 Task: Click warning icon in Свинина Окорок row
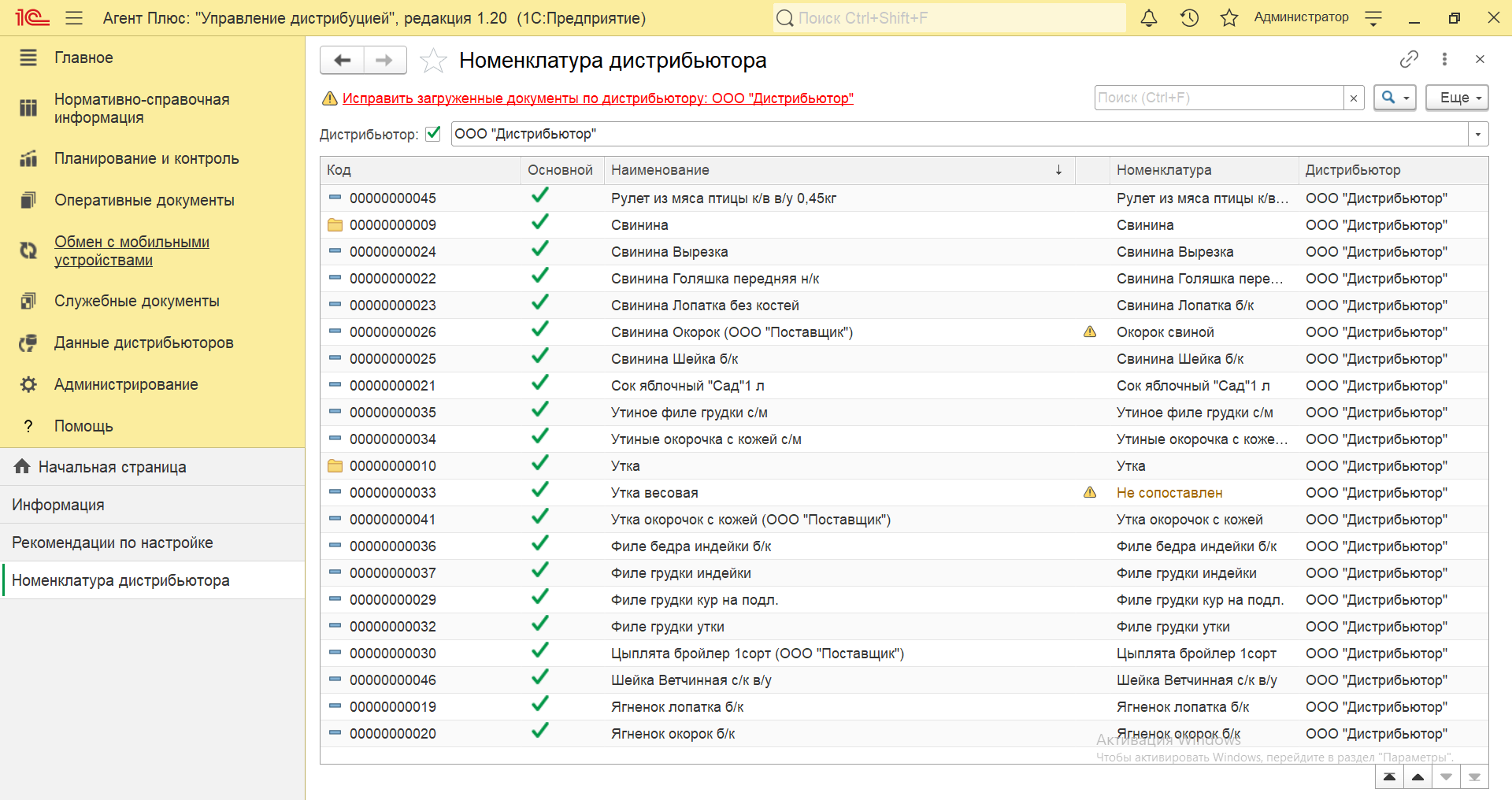coord(1090,331)
